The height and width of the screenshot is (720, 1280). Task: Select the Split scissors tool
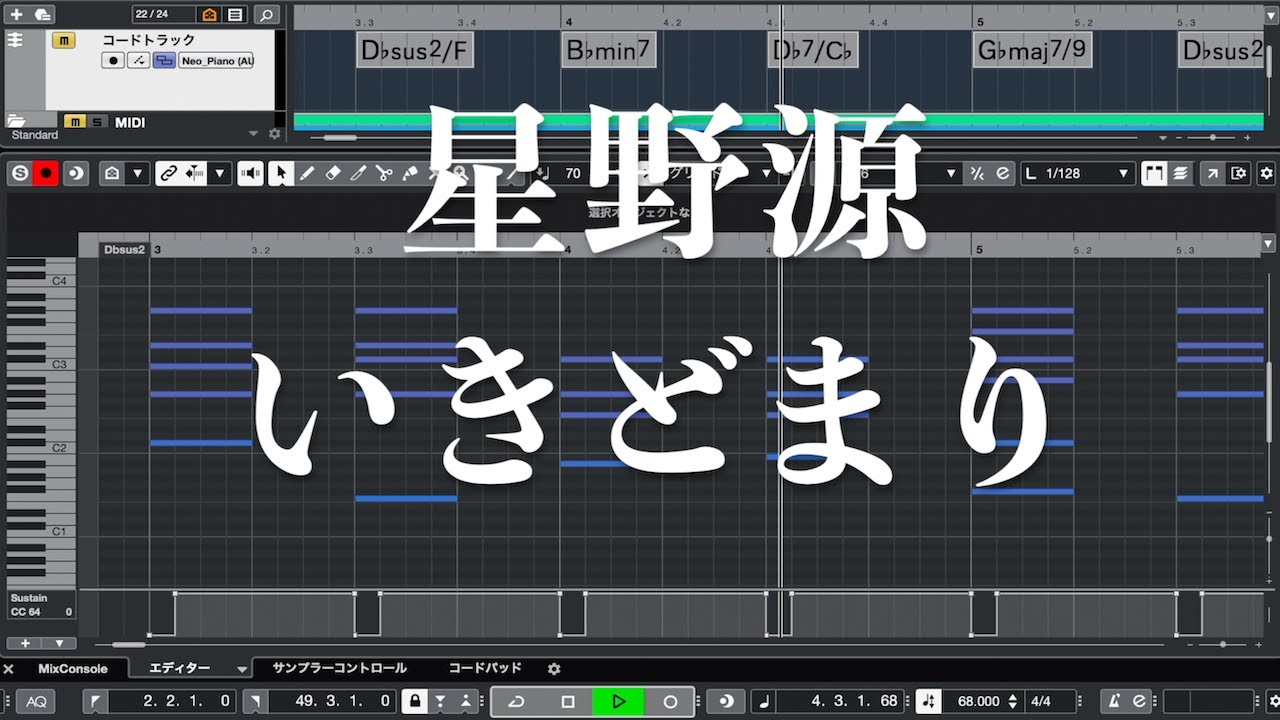(384, 173)
